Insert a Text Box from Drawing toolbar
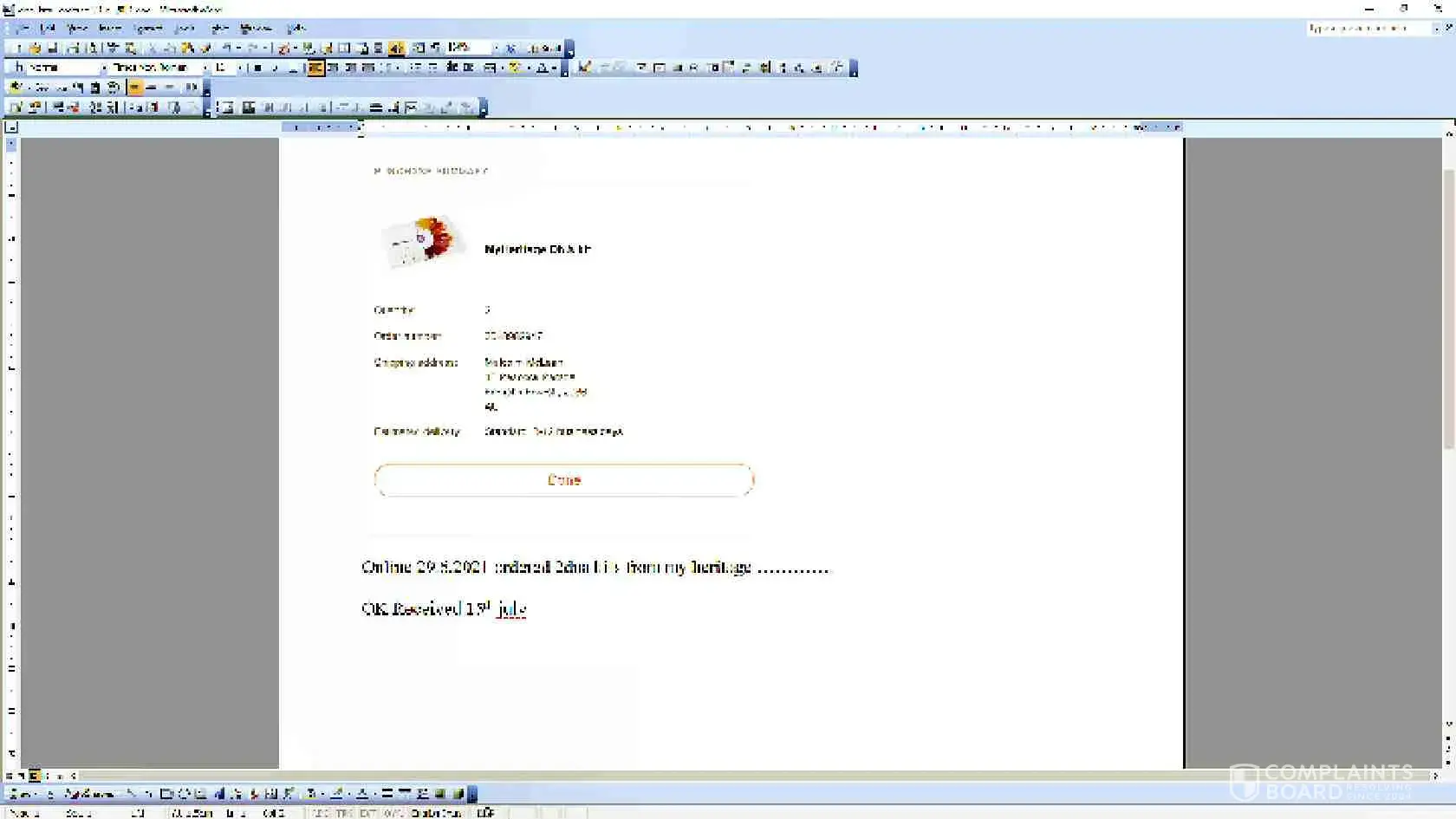The width and height of the screenshot is (1456, 819). point(201,793)
